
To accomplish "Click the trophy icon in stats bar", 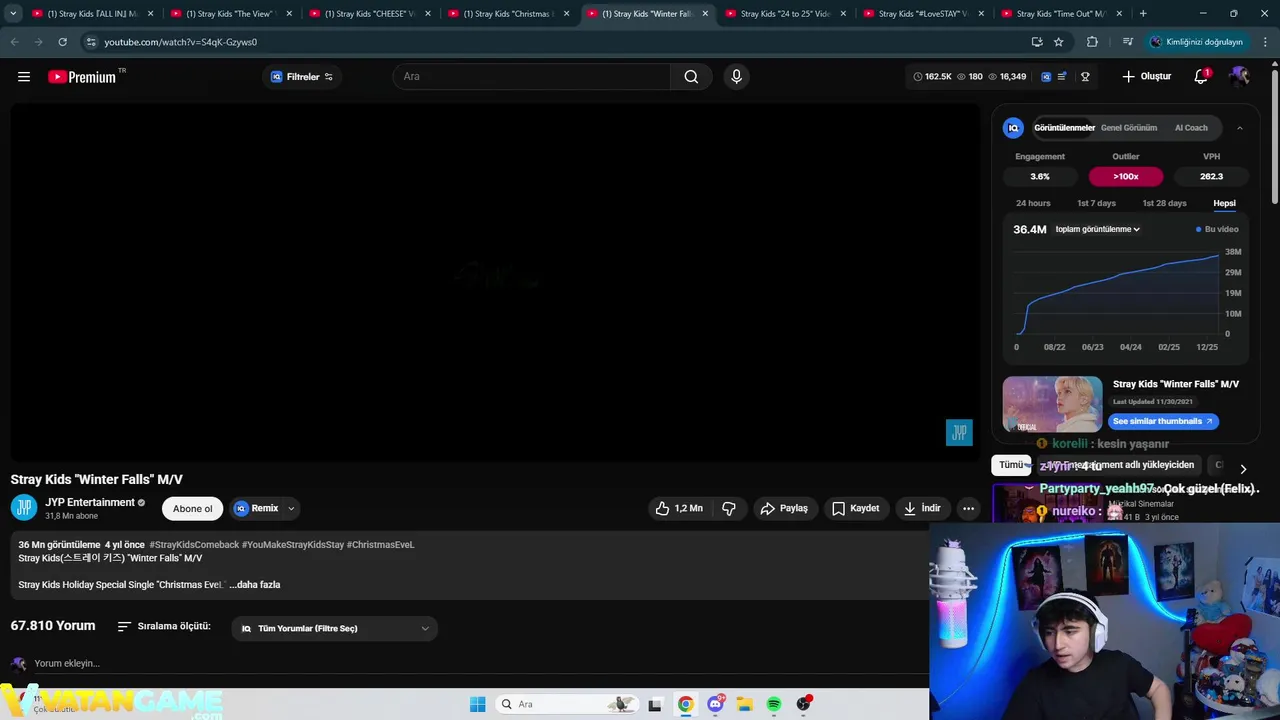I will [x=1085, y=77].
